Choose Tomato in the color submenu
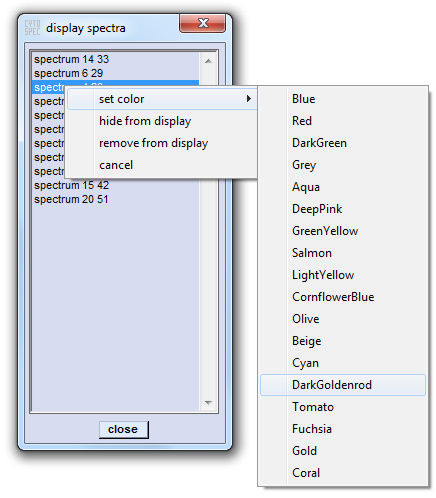Image resolution: width=436 pixels, height=498 pixels. pos(343,407)
